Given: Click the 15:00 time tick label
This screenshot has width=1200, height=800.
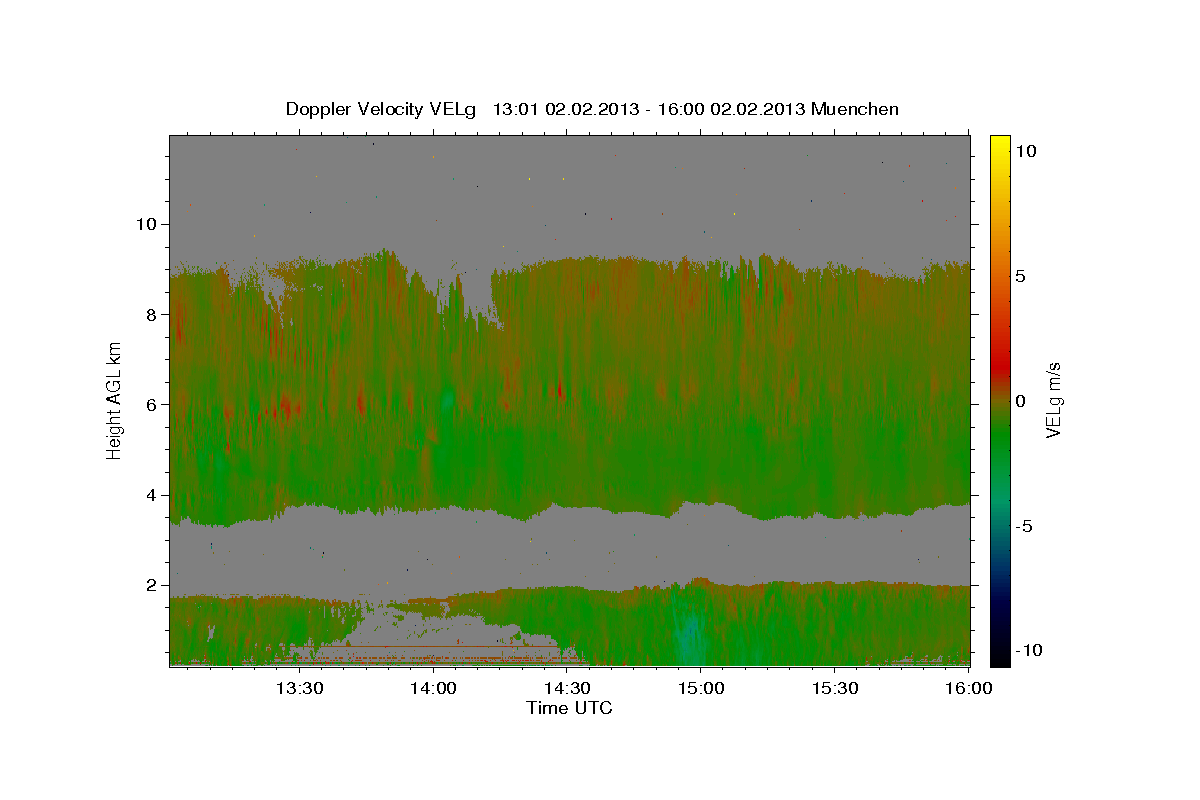Looking at the screenshot, I should [701, 688].
